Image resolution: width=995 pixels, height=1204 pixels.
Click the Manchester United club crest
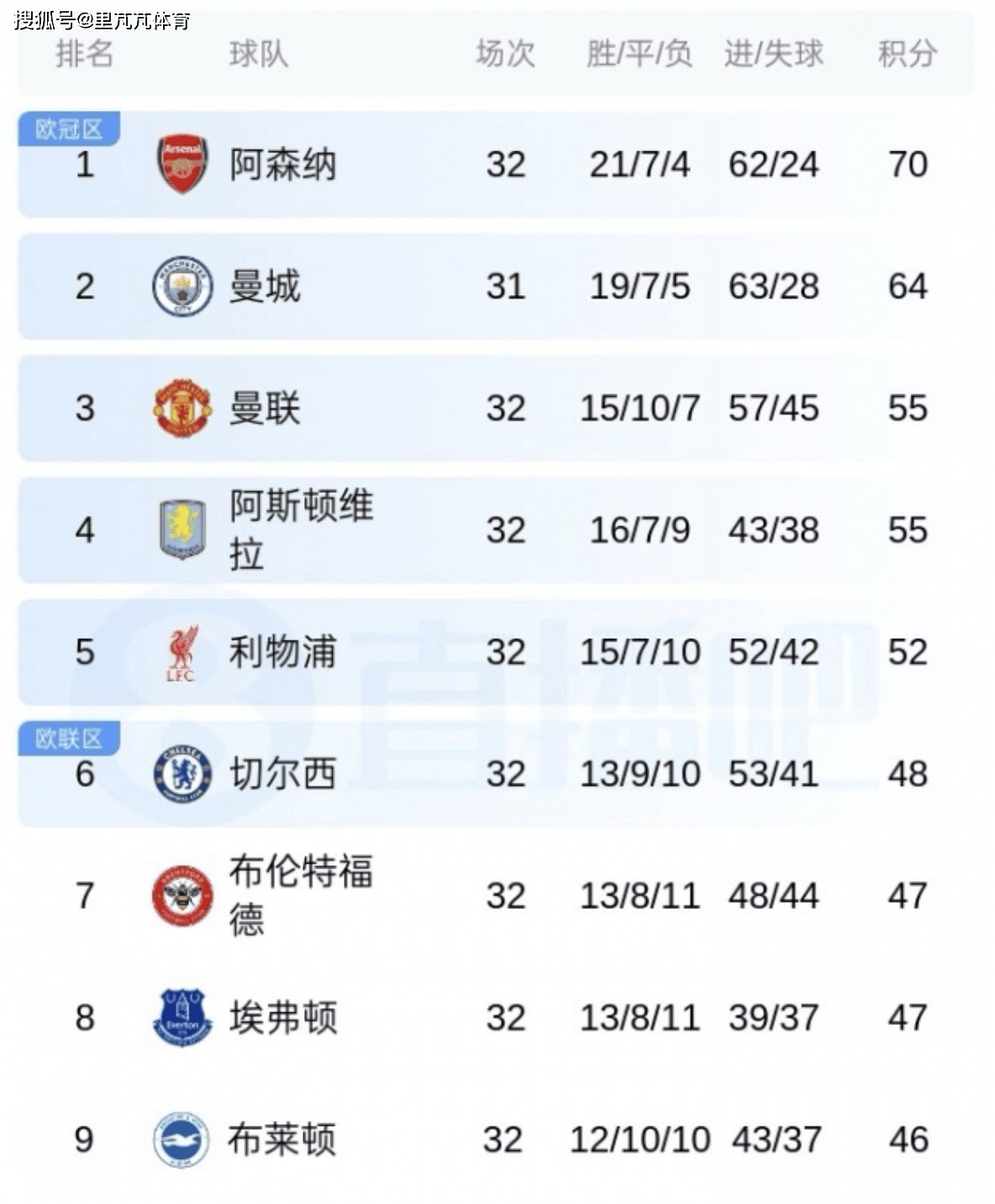point(182,409)
